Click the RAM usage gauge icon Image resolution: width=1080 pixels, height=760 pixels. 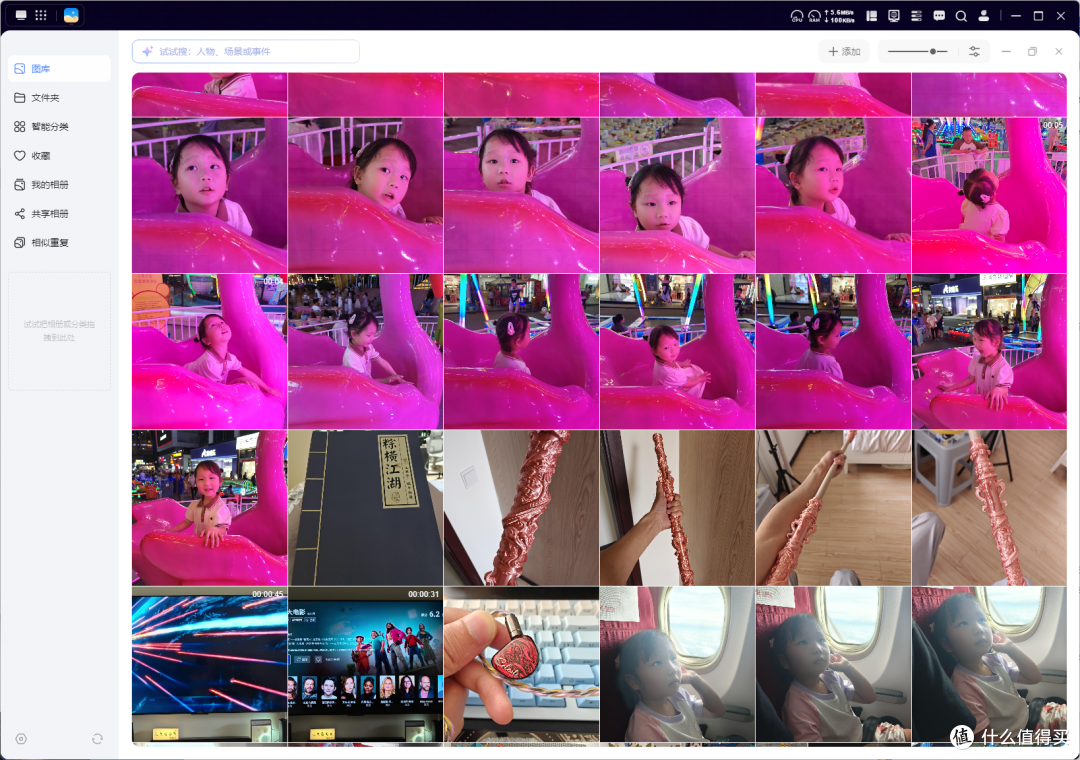coord(814,16)
